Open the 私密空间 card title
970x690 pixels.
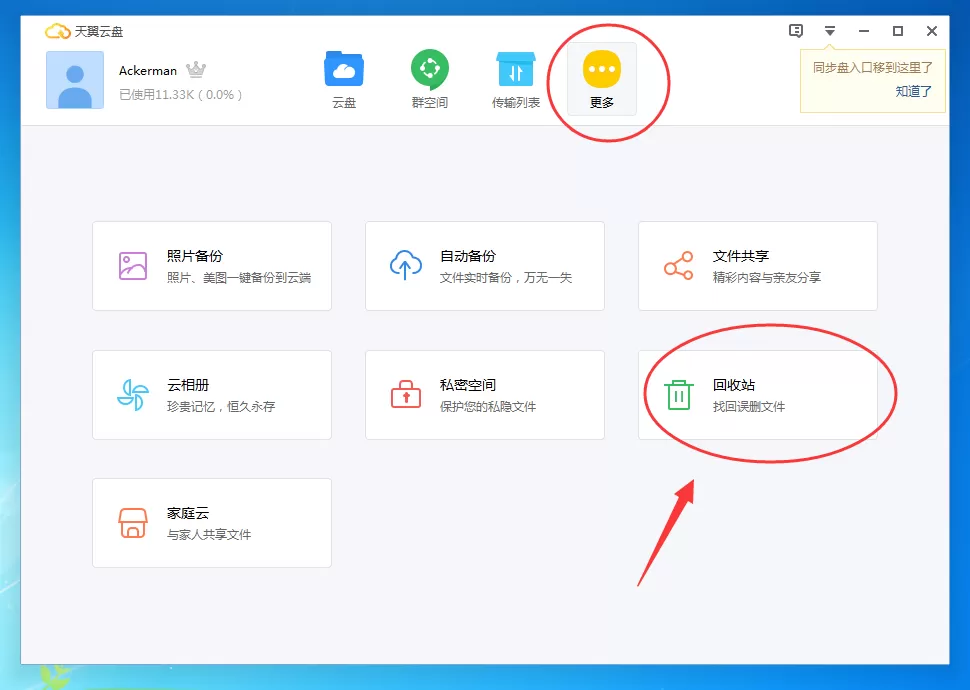click(x=468, y=385)
